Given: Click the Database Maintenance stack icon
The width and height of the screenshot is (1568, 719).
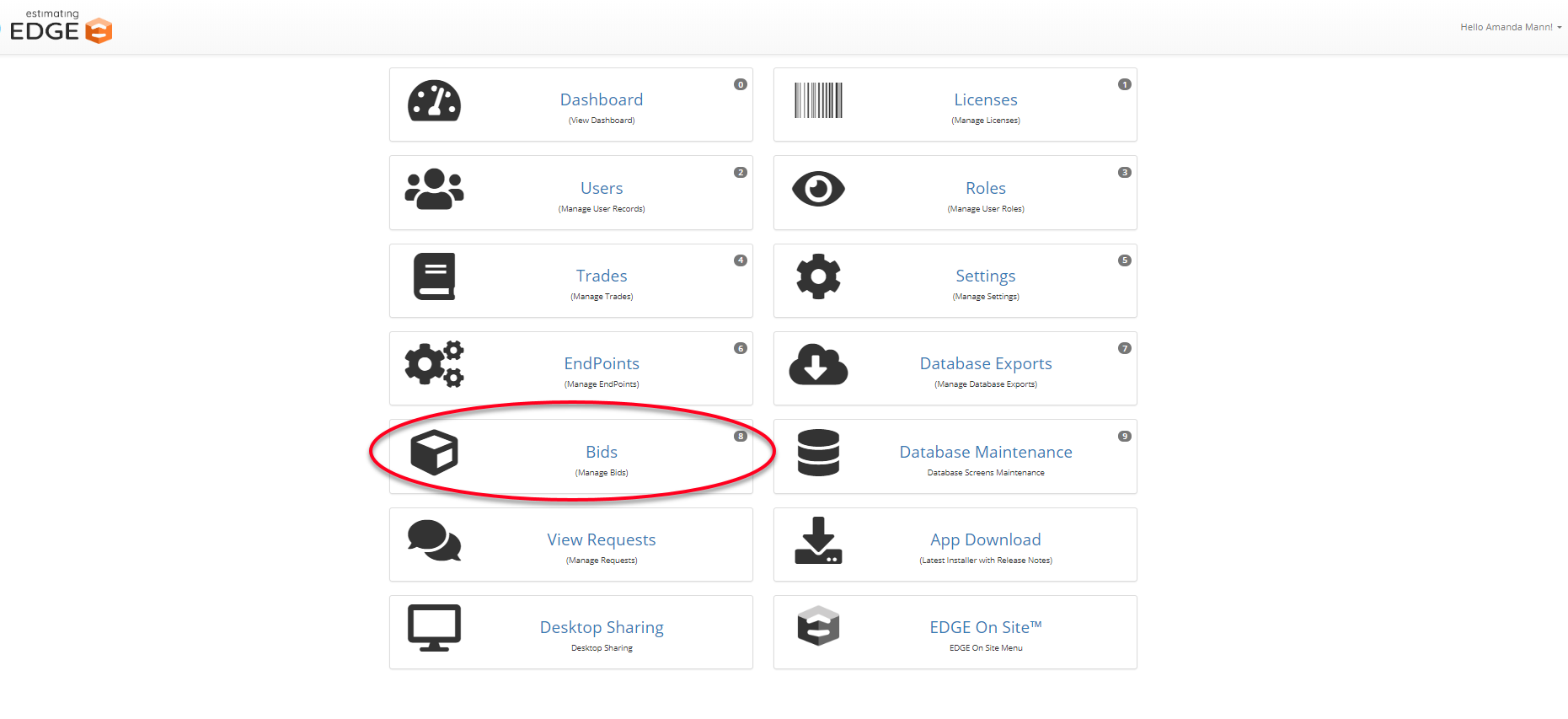Looking at the screenshot, I should [818, 453].
